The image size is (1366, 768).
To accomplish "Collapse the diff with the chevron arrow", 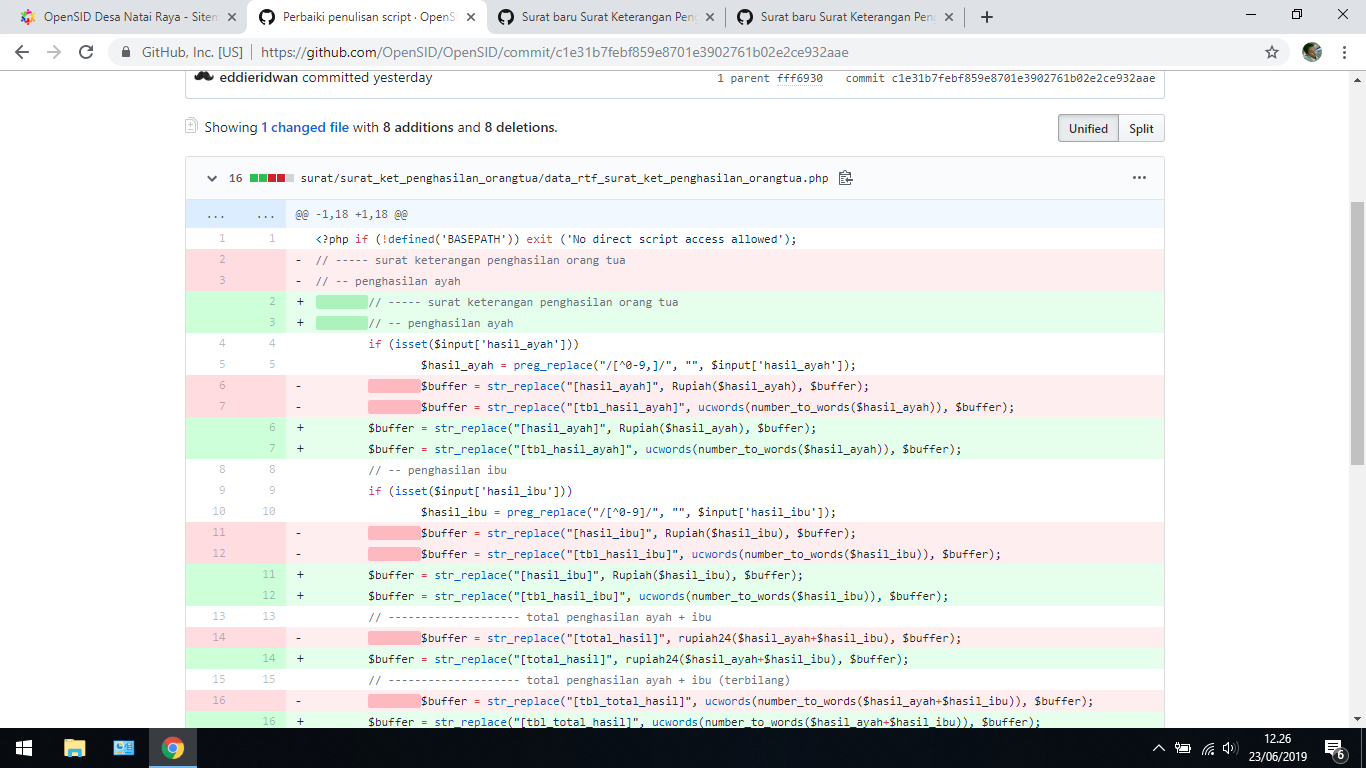I will point(211,176).
